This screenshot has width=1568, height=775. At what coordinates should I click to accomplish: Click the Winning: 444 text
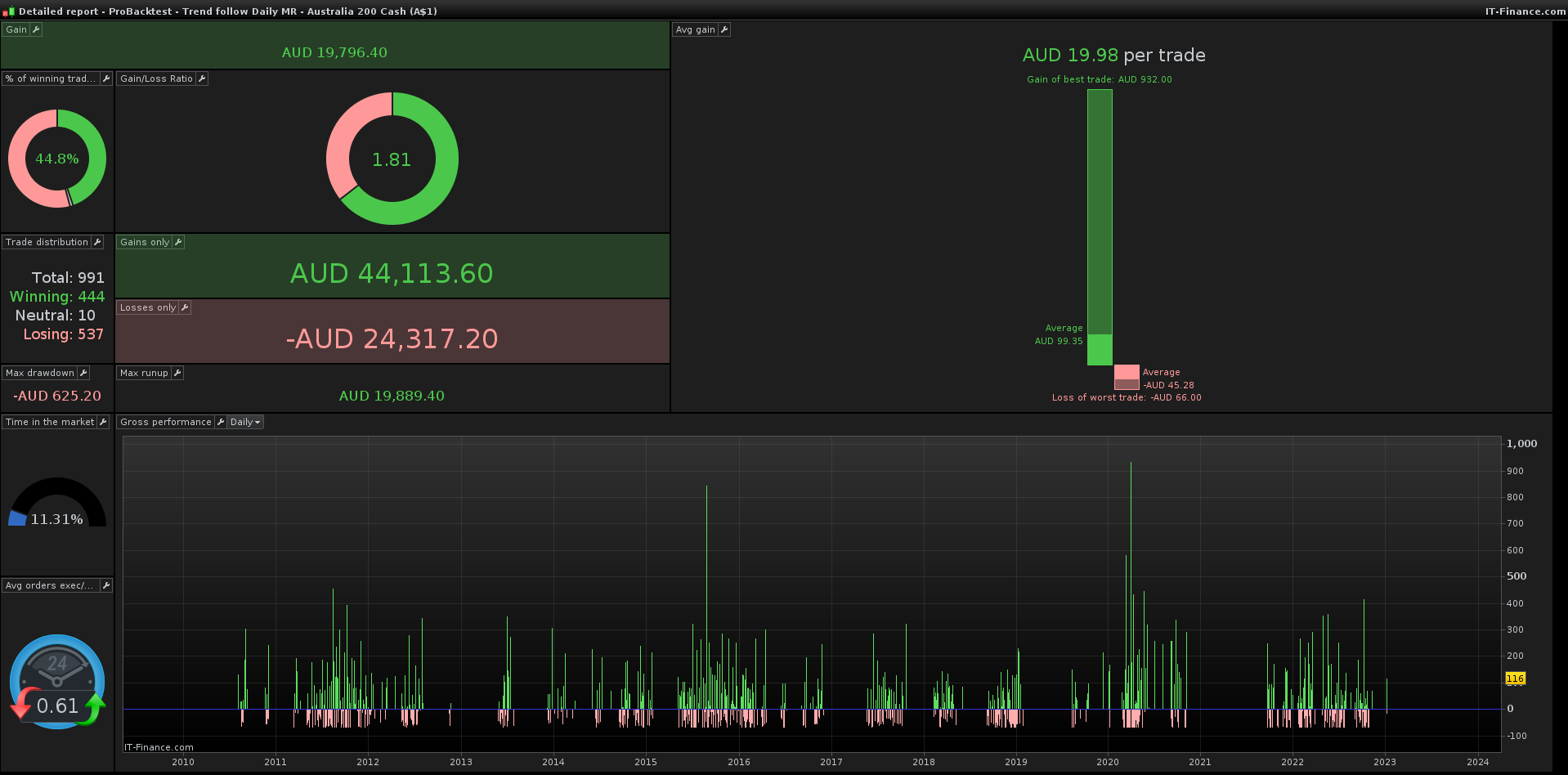(57, 297)
